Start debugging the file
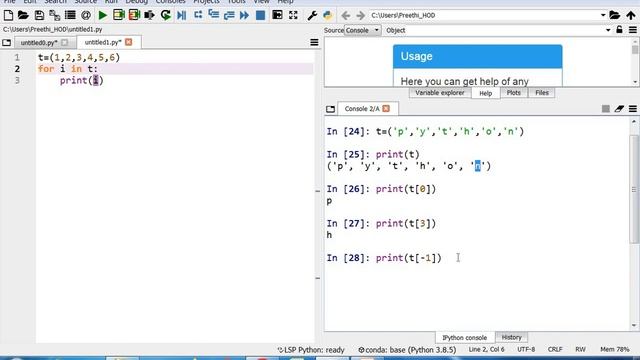 coord(182,16)
